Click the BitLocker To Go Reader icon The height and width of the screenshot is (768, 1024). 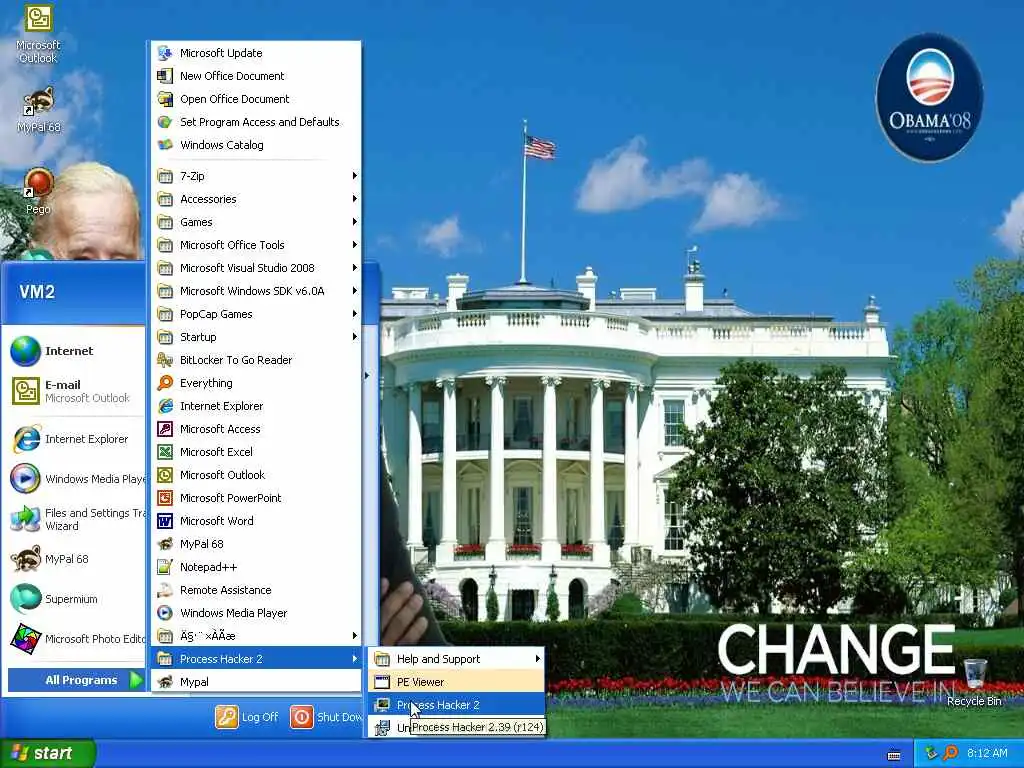165,360
